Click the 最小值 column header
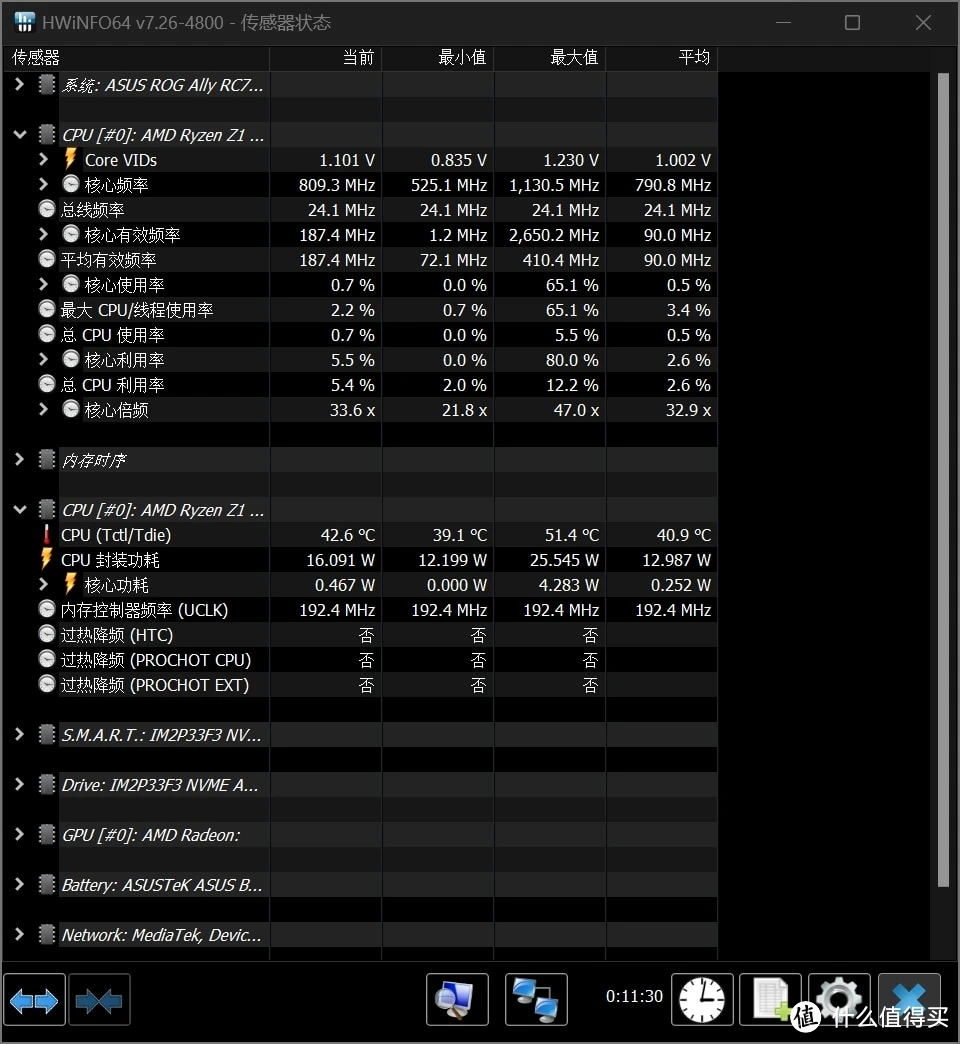 click(438, 58)
